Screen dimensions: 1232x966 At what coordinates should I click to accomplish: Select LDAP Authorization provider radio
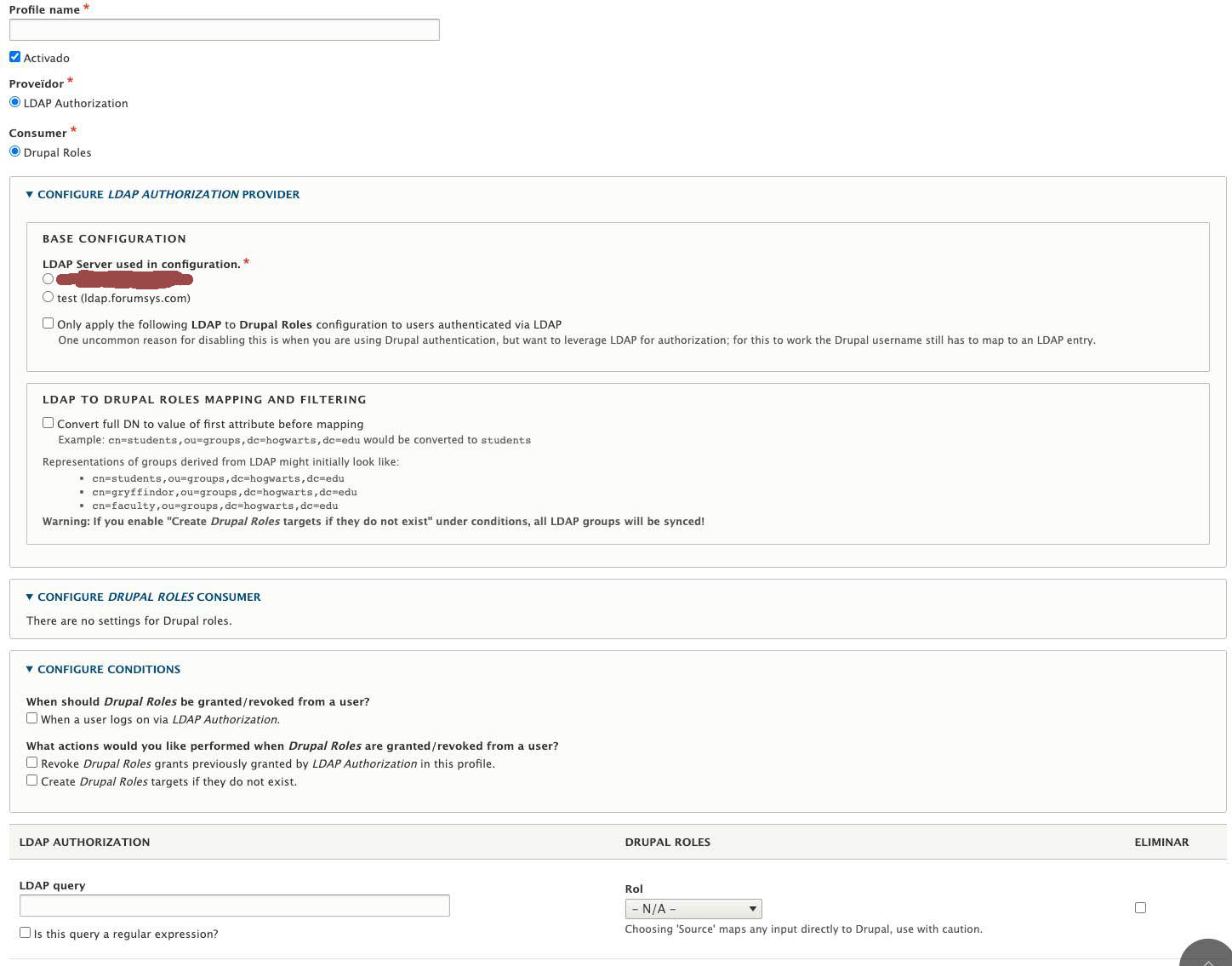[14, 102]
